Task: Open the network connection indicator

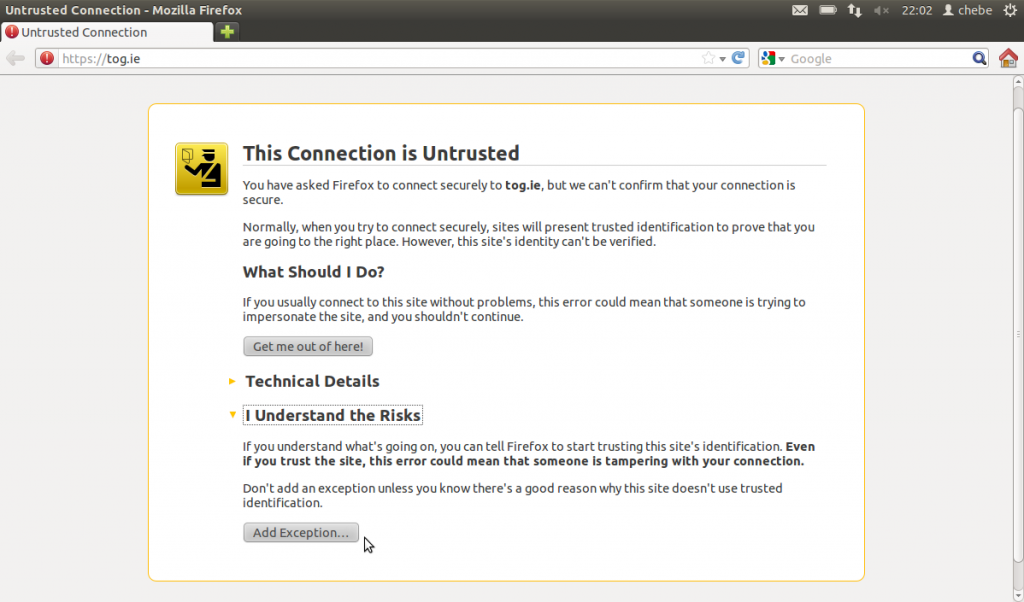Action: (854, 10)
